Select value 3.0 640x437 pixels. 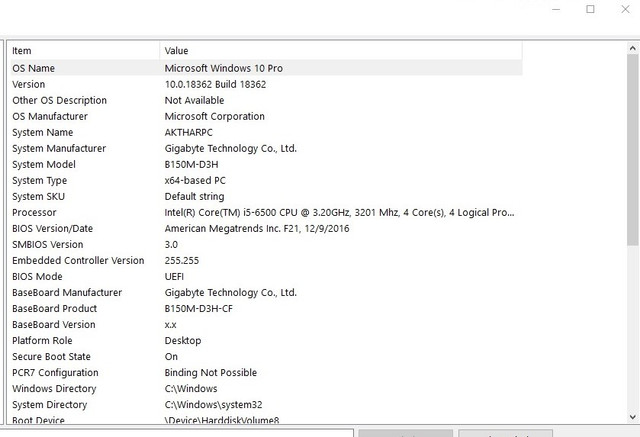pos(171,244)
